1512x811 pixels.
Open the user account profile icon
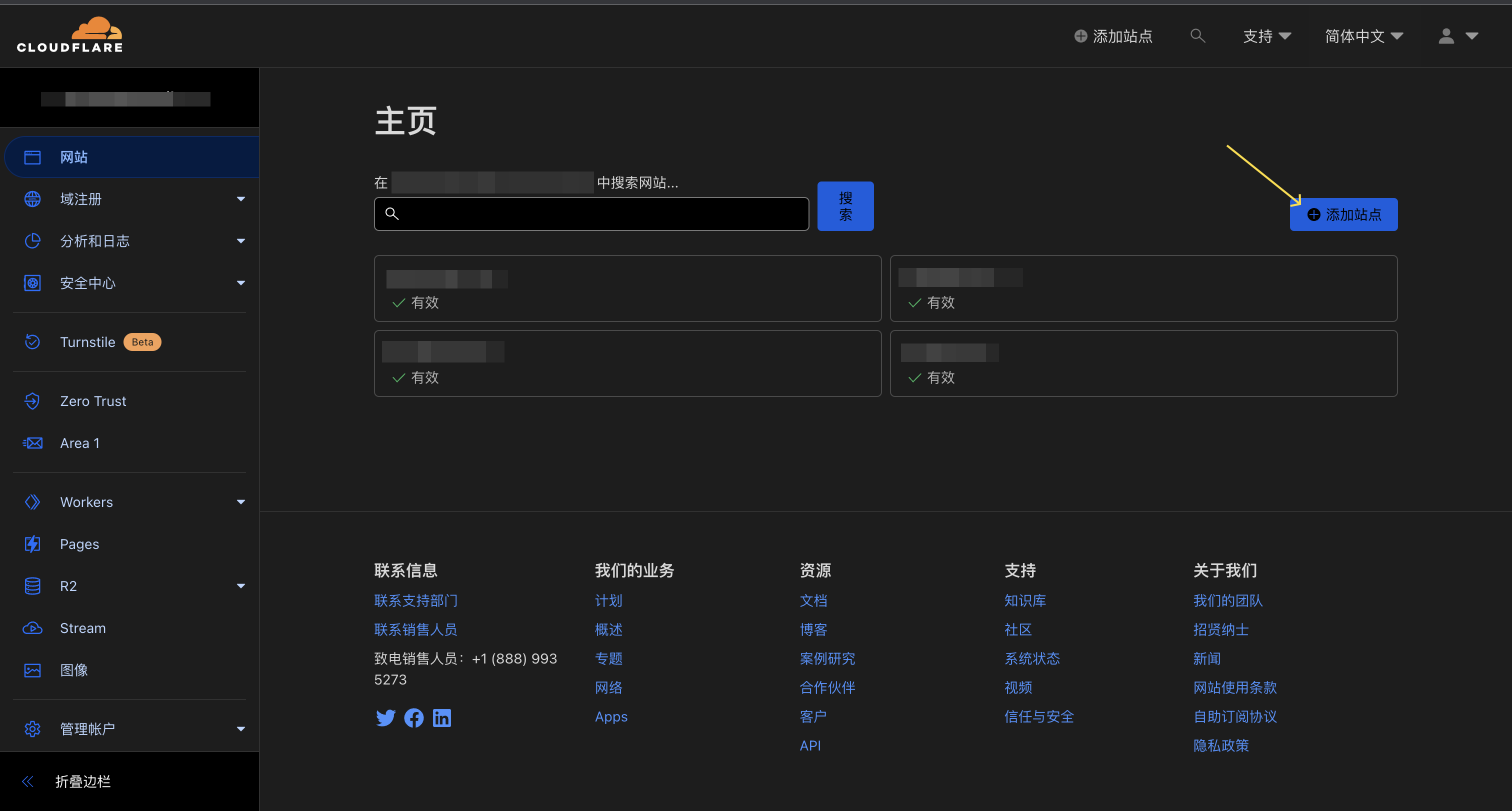tap(1446, 36)
